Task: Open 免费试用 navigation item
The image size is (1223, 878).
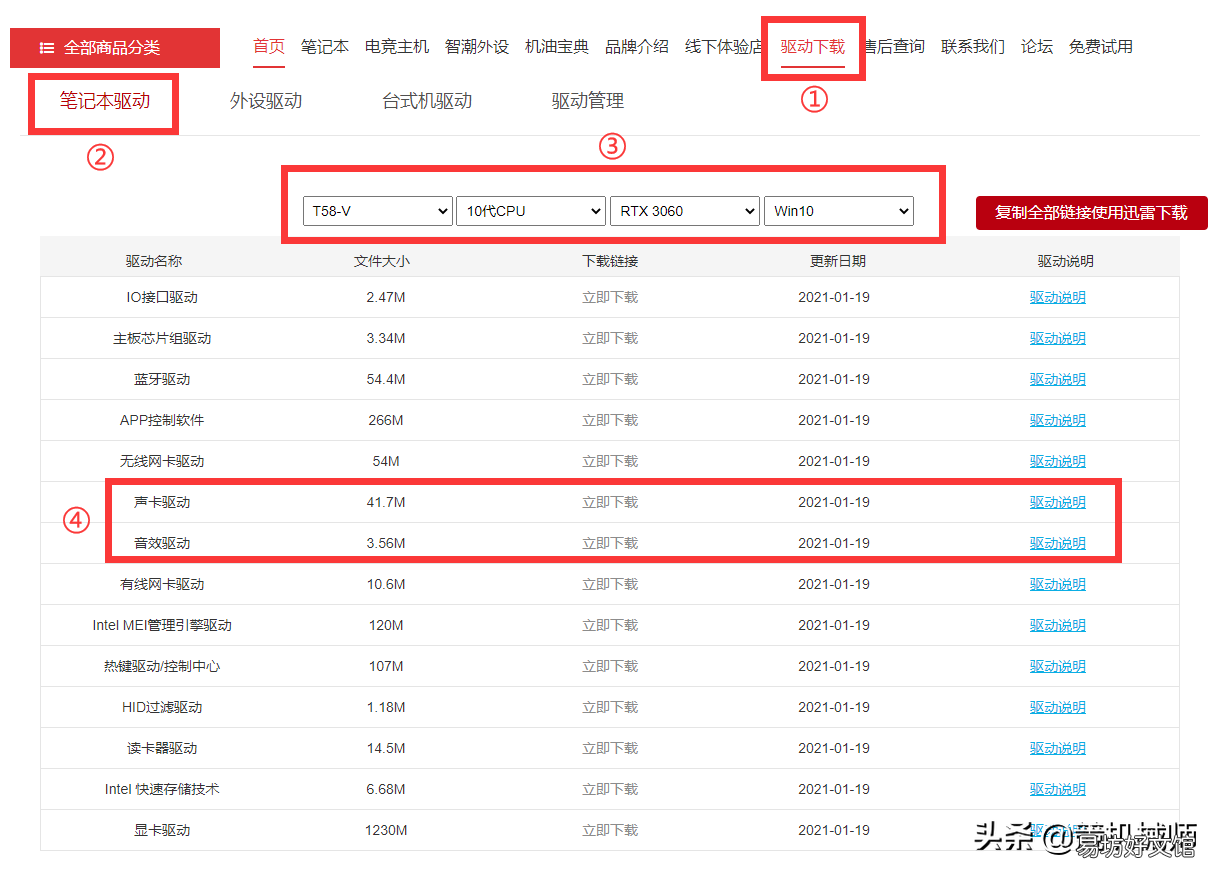Action: [1101, 46]
